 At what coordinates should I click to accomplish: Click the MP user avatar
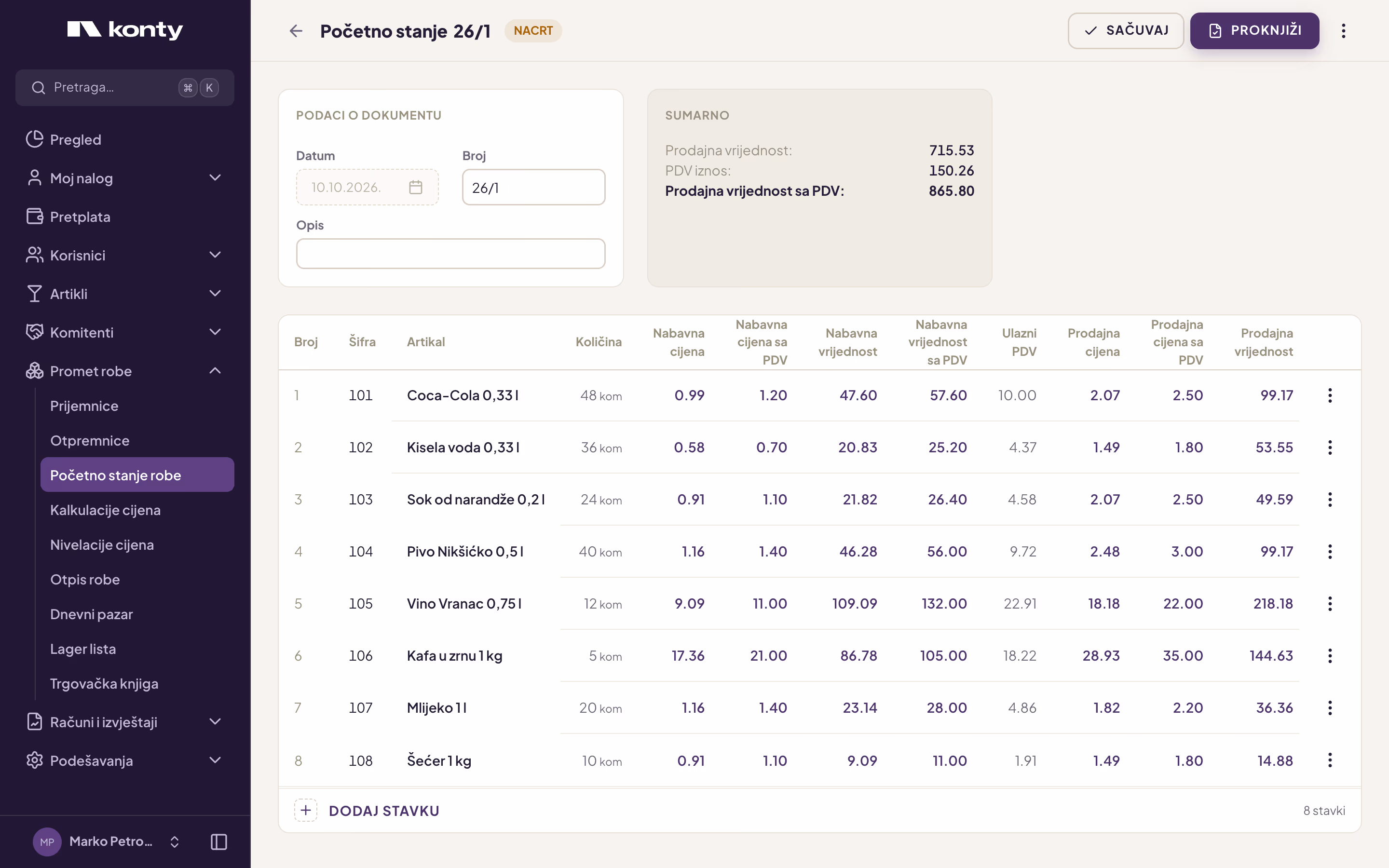click(x=47, y=841)
